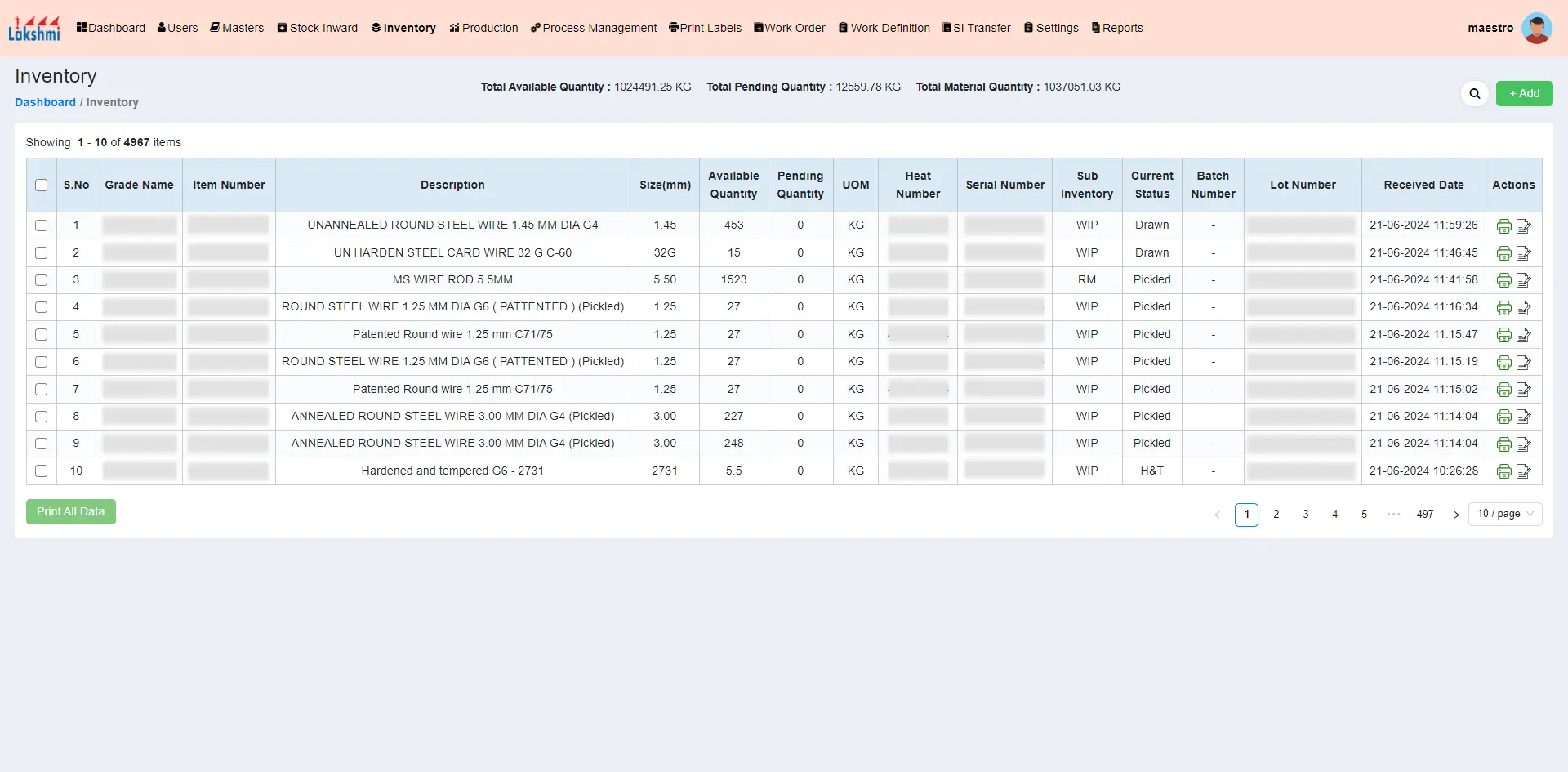Print the Hardened and tempered G6 row
The height and width of the screenshot is (772, 1568).
(x=1503, y=471)
